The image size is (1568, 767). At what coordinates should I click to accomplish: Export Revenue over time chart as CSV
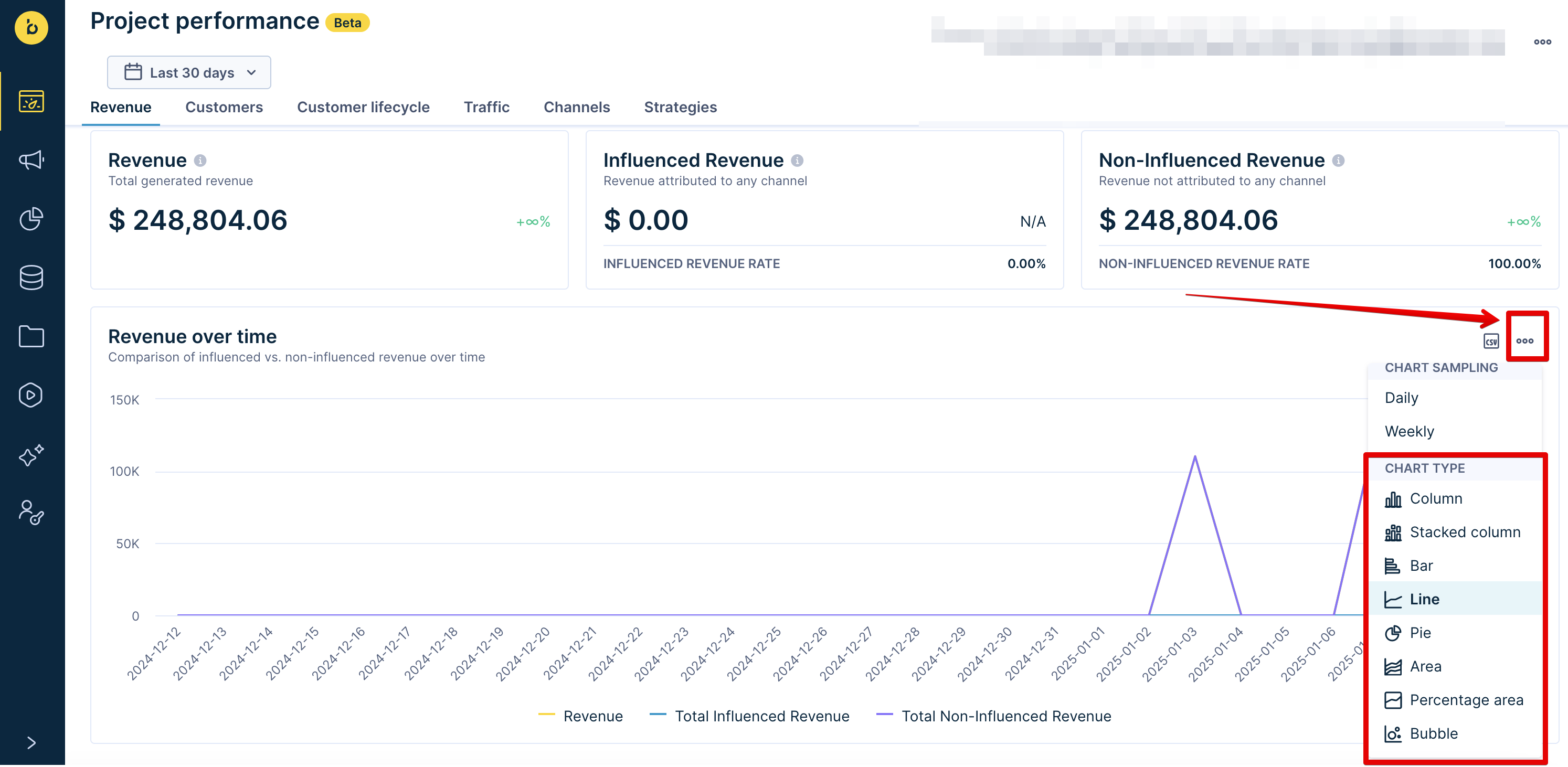pyautogui.click(x=1491, y=342)
